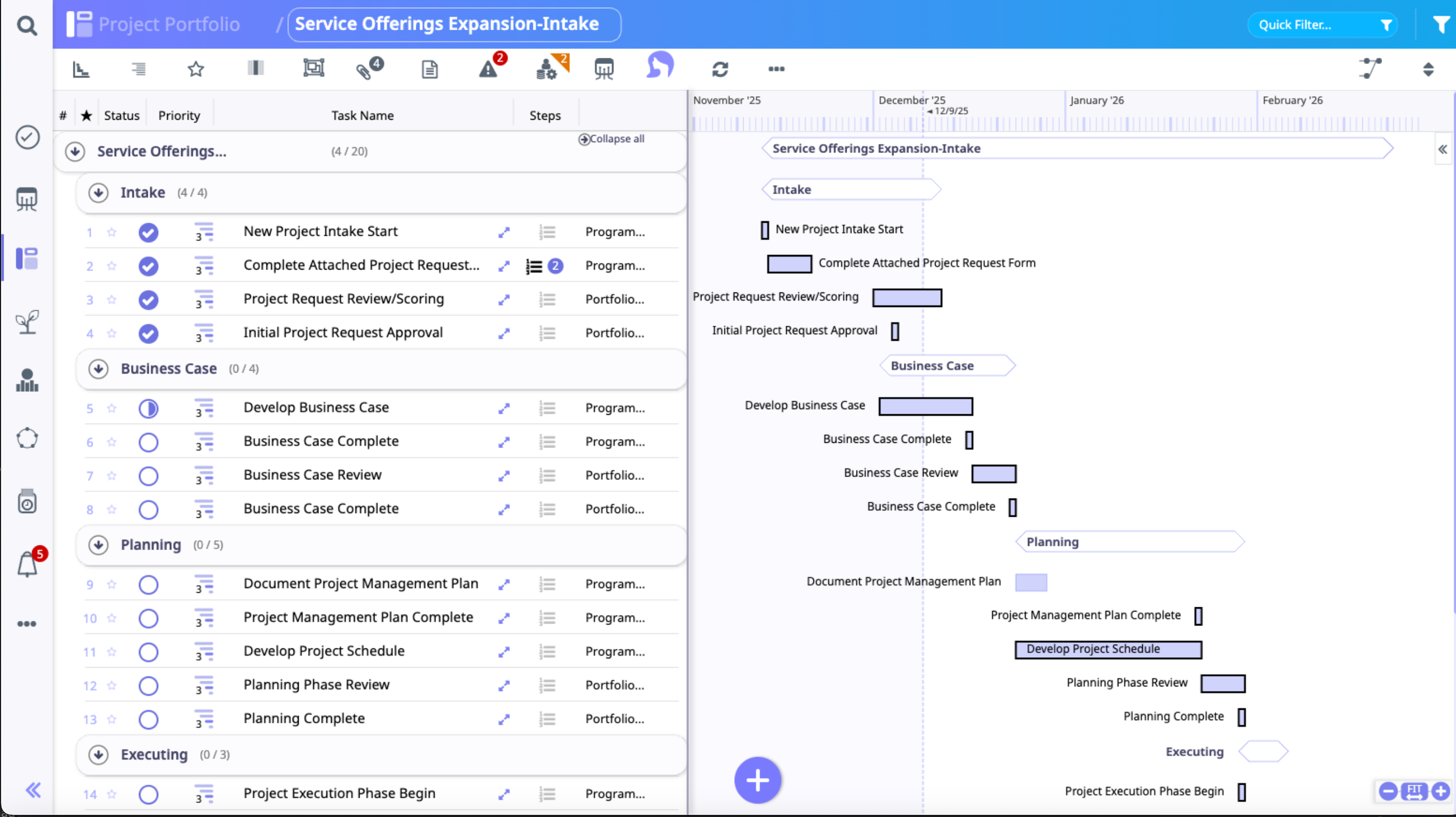
Task: Click the search magnifier icon in sidebar
Action: (x=27, y=25)
